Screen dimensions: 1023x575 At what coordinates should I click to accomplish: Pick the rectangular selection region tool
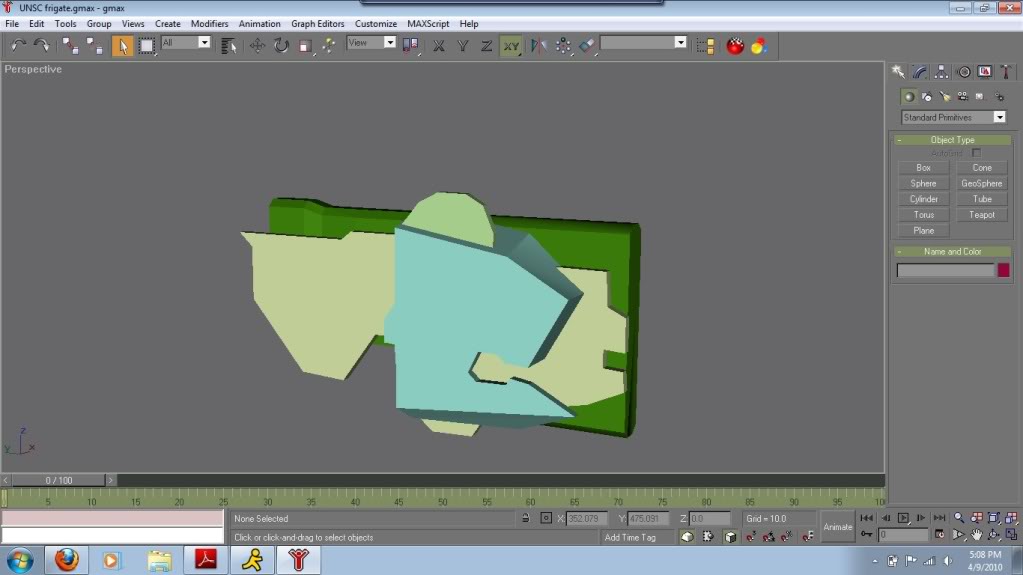(x=147, y=46)
